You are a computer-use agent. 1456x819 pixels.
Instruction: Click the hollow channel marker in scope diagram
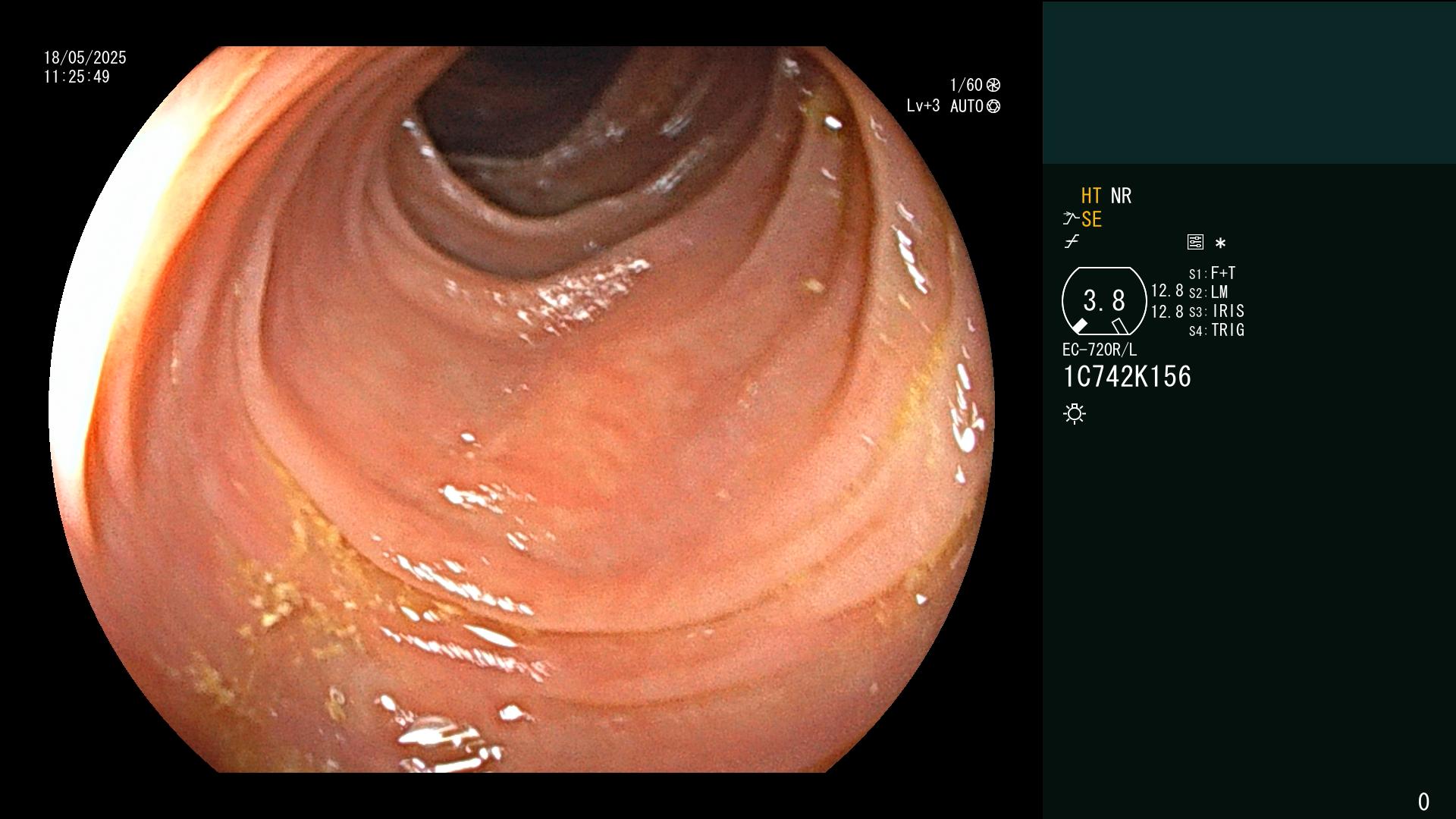pyautogui.click(x=1119, y=326)
